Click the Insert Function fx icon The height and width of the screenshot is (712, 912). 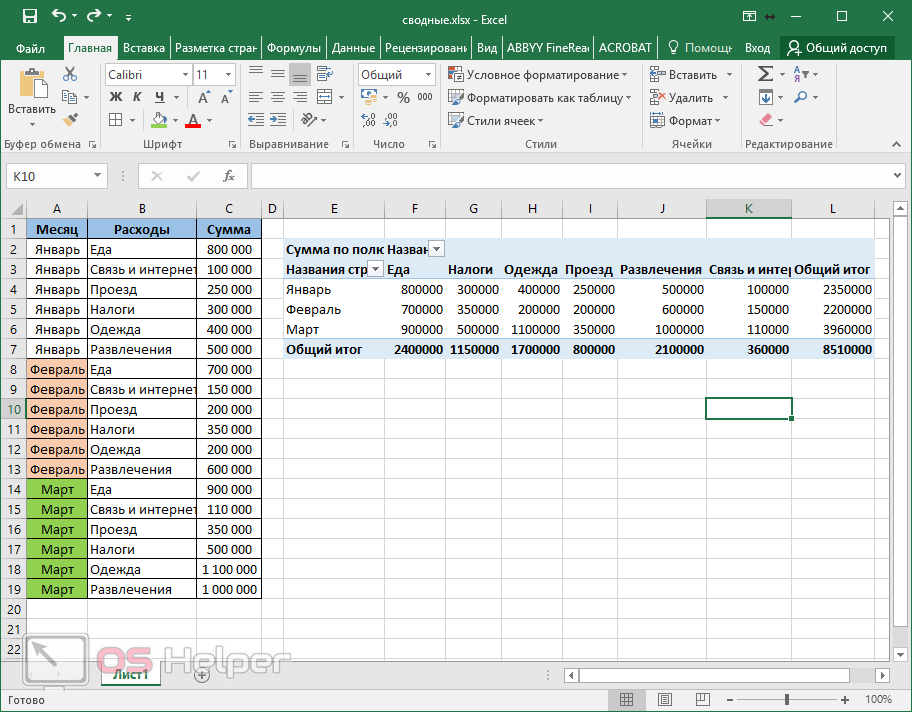pos(228,176)
